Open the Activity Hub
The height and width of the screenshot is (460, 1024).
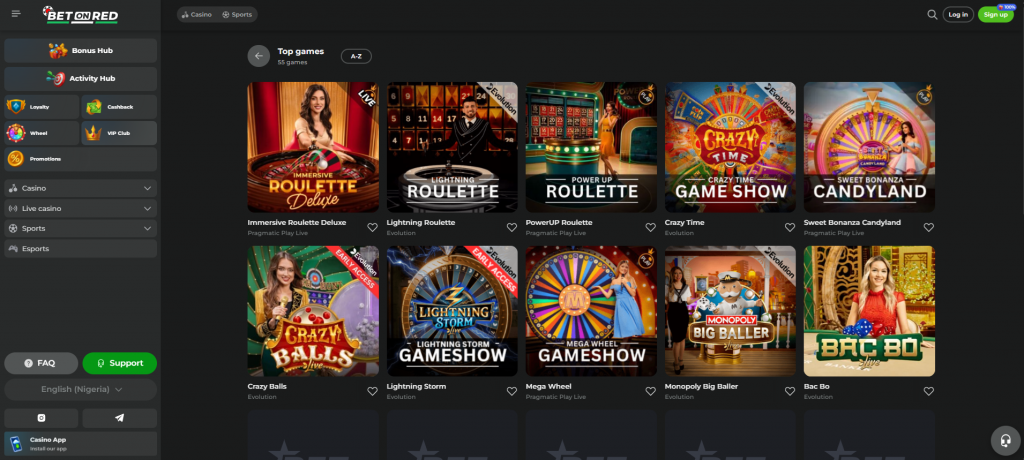click(x=80, y=78)
